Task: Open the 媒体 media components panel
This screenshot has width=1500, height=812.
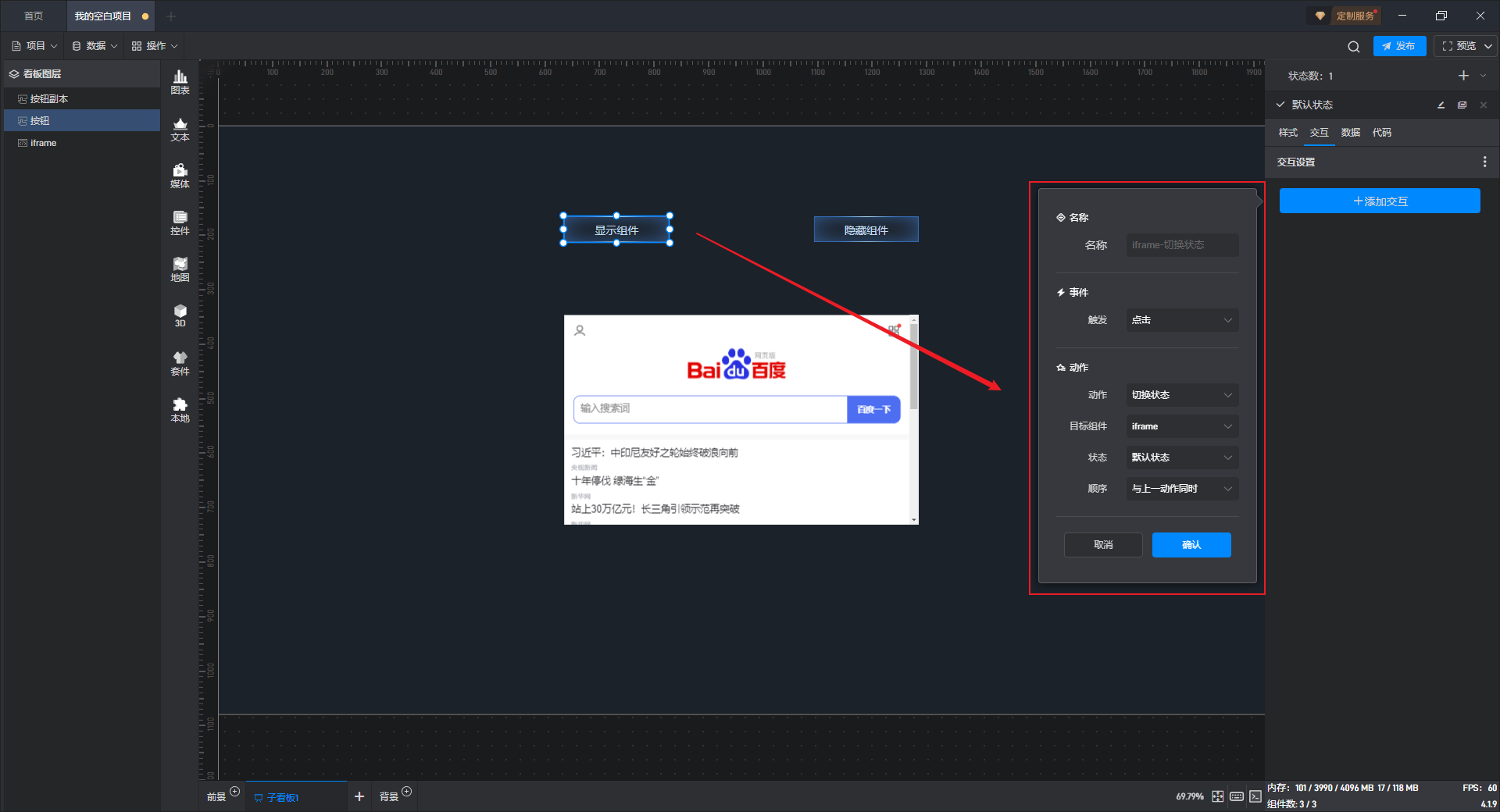Action: [180, 176]
